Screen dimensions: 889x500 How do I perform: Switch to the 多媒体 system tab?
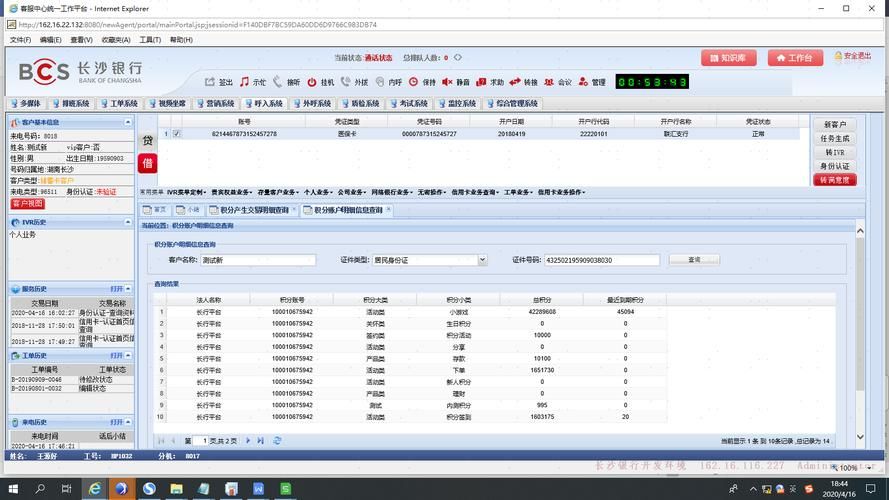[26, 104]
